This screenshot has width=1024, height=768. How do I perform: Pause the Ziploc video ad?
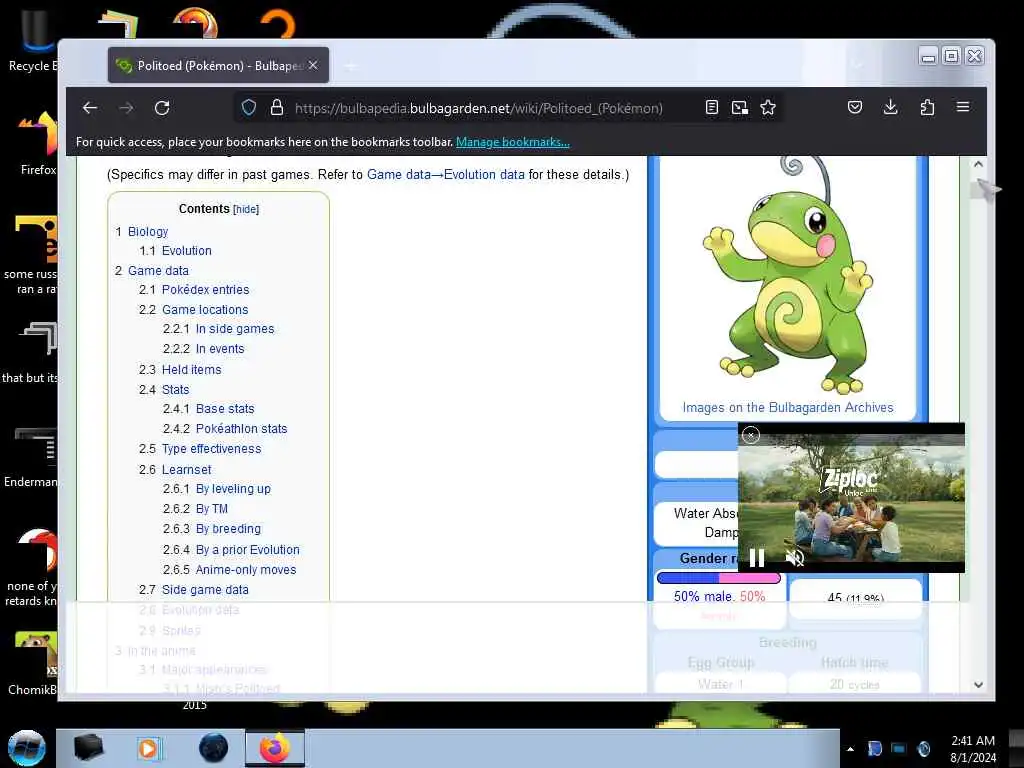tap(757, 557)
